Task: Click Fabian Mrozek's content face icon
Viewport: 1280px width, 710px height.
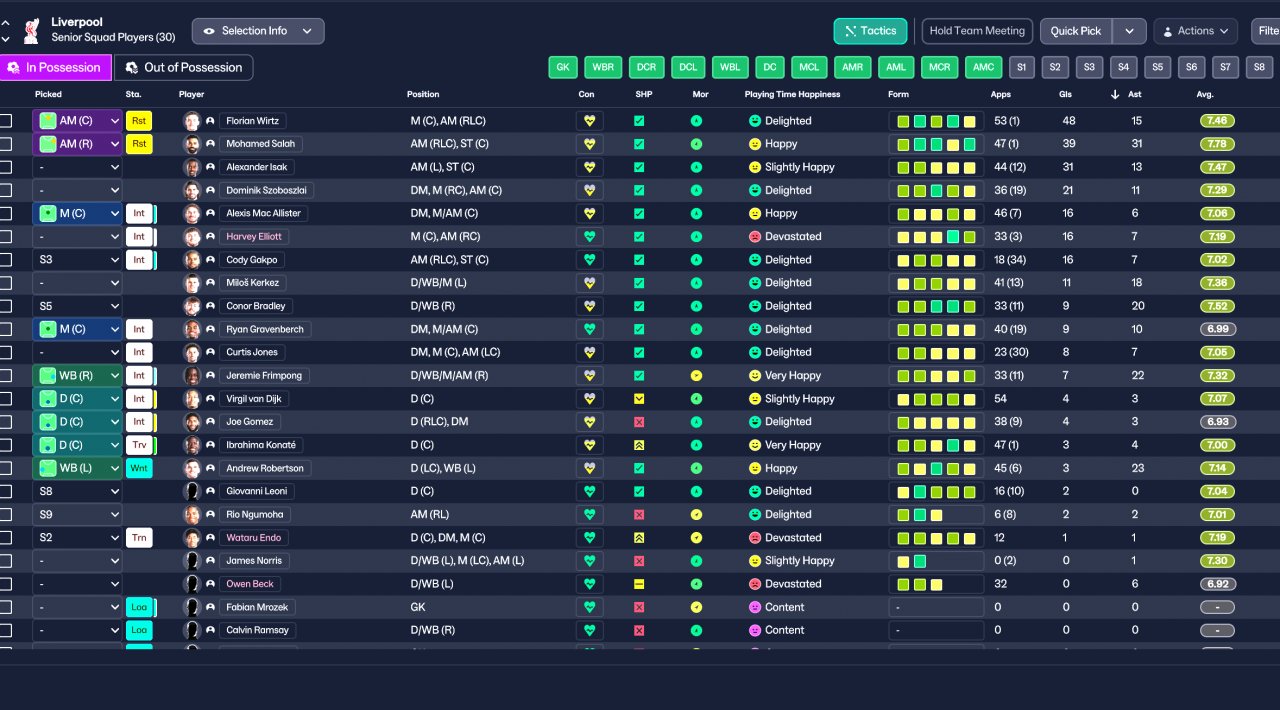Action: (x=755, y=607)
